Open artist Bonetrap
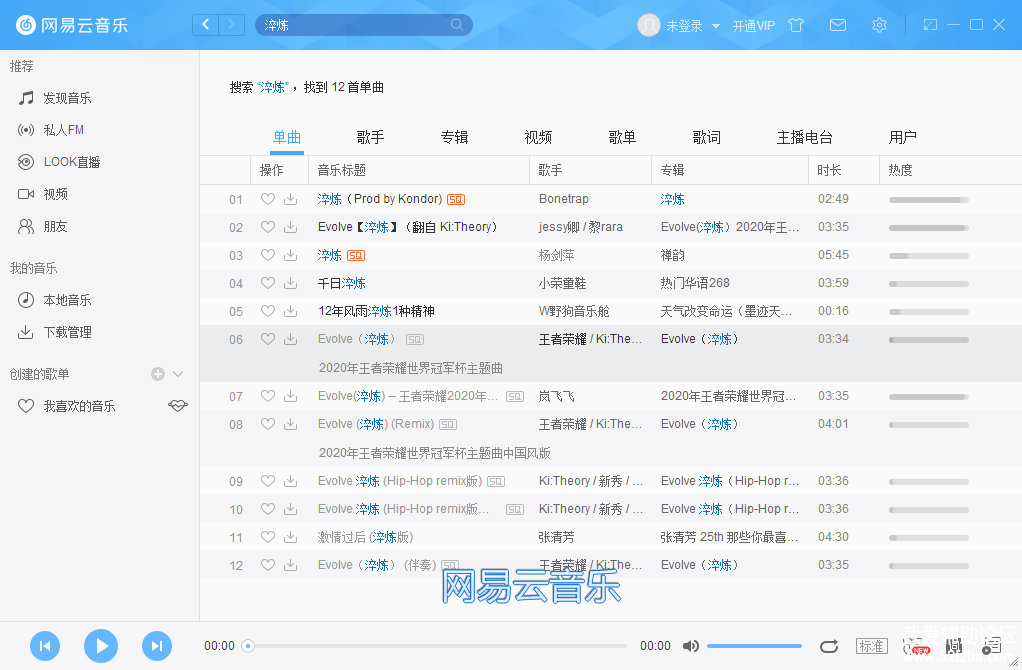 564,199
